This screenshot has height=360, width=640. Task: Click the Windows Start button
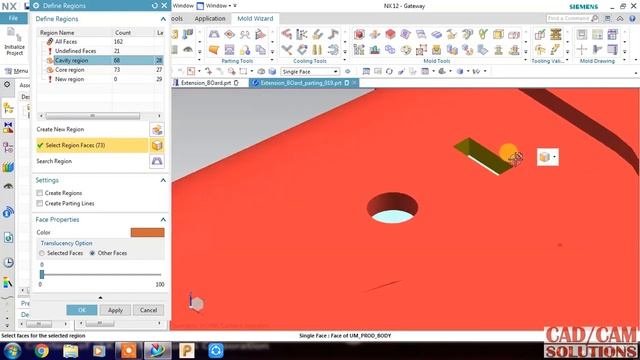(12, 351)
